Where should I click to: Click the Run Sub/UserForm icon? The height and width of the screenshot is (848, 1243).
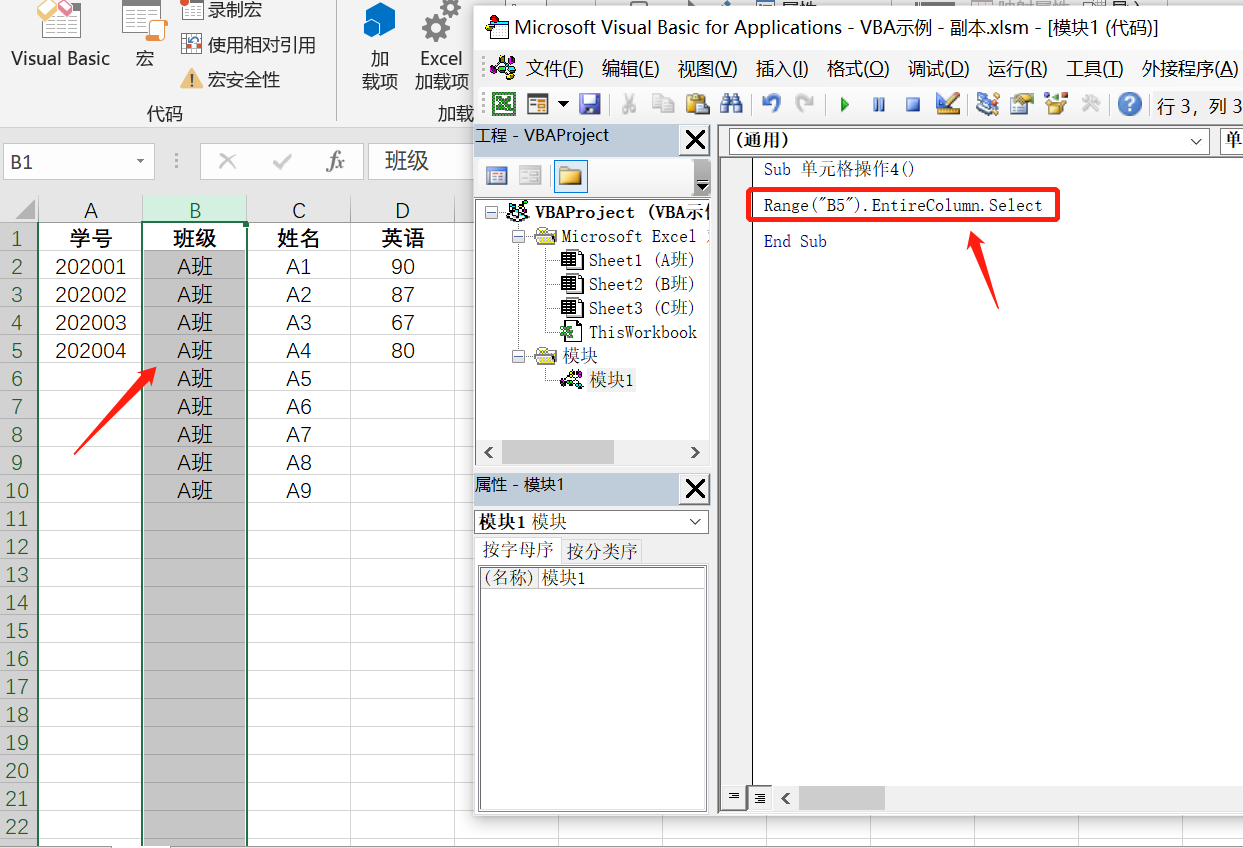(x=845, y=104)
